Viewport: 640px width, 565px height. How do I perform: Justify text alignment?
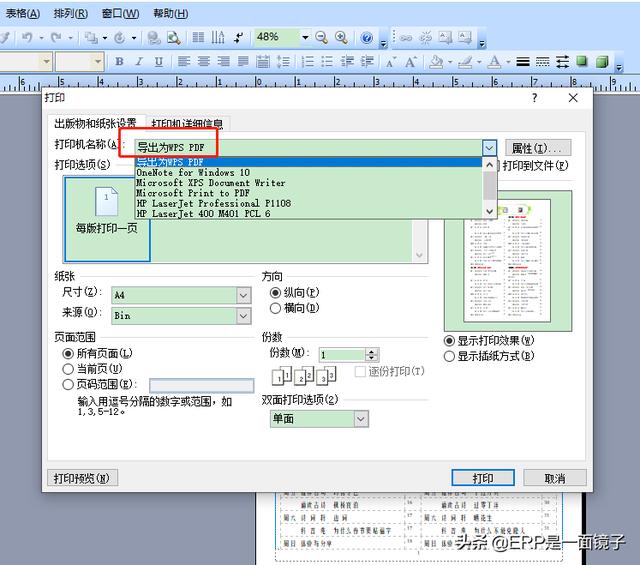click(243, 62)
